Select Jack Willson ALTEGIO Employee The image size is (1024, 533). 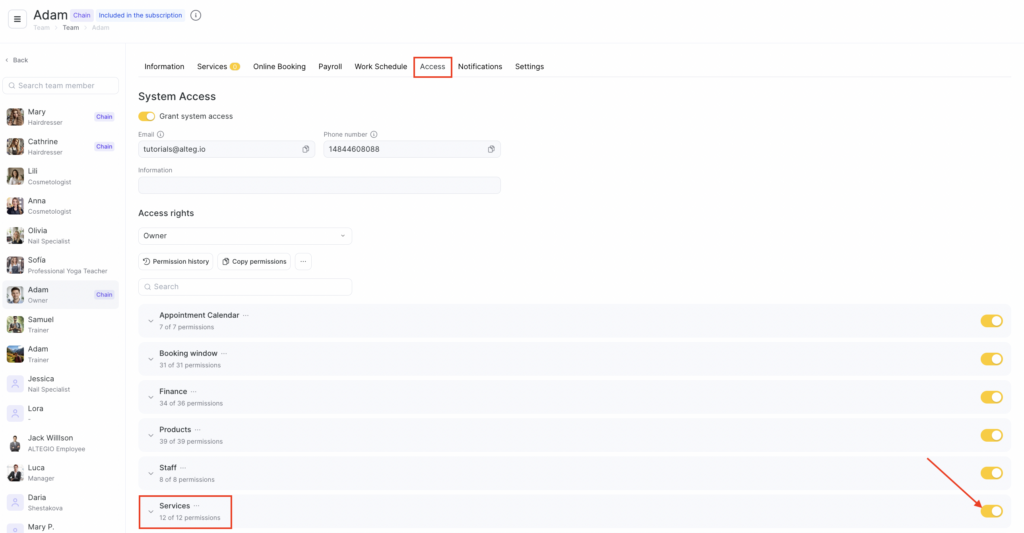61,443
